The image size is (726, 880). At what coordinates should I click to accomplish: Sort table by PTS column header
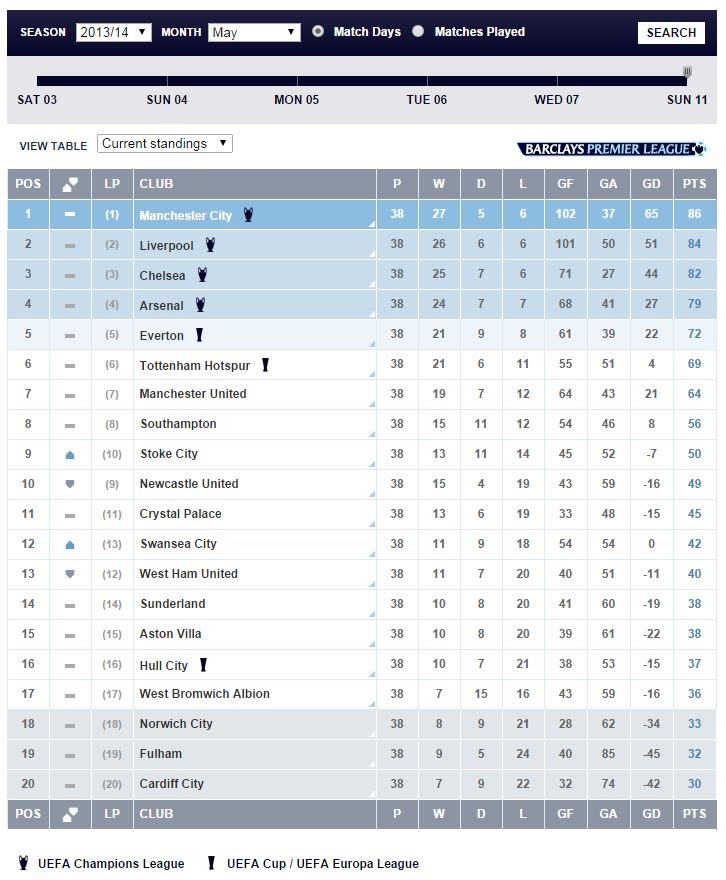[x=695, y=184]
